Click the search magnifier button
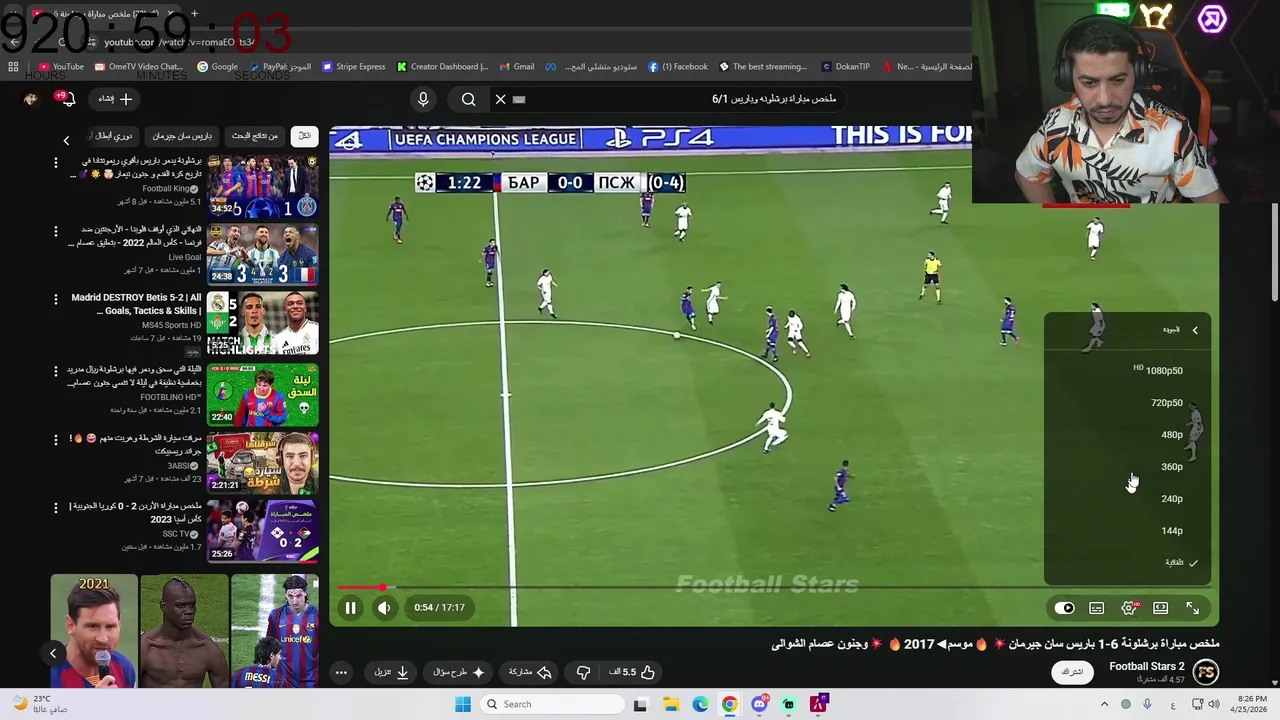Image resolution: width=1280 pixels, height=720 pixels. coord(468,99)
